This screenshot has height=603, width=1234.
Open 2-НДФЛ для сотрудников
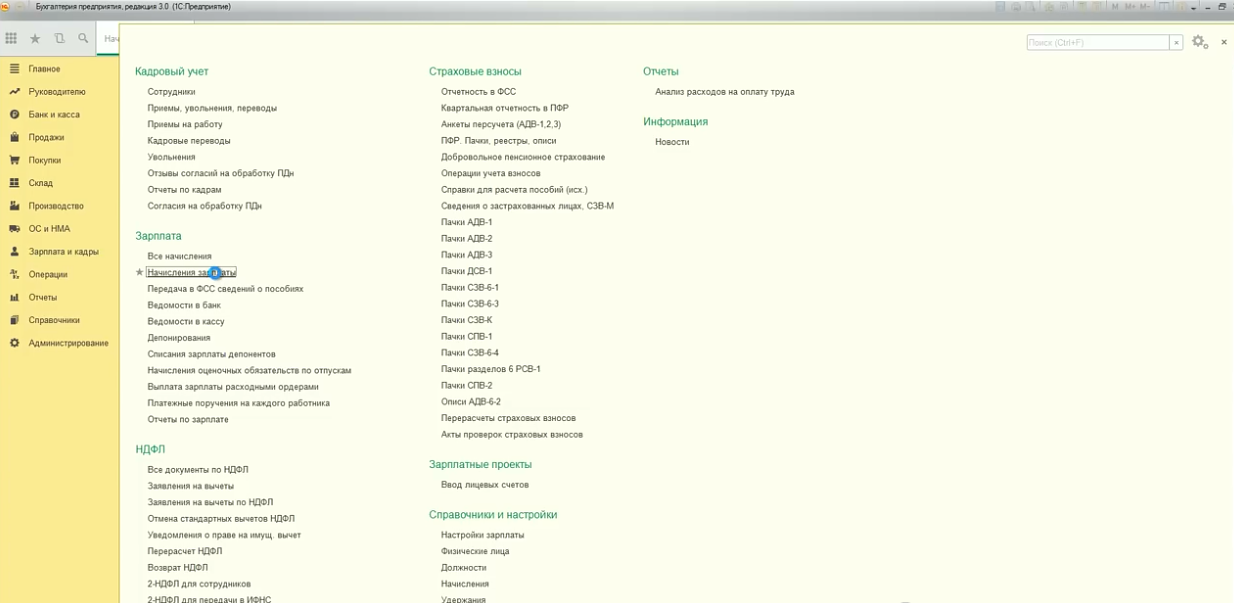pos(199,584)
